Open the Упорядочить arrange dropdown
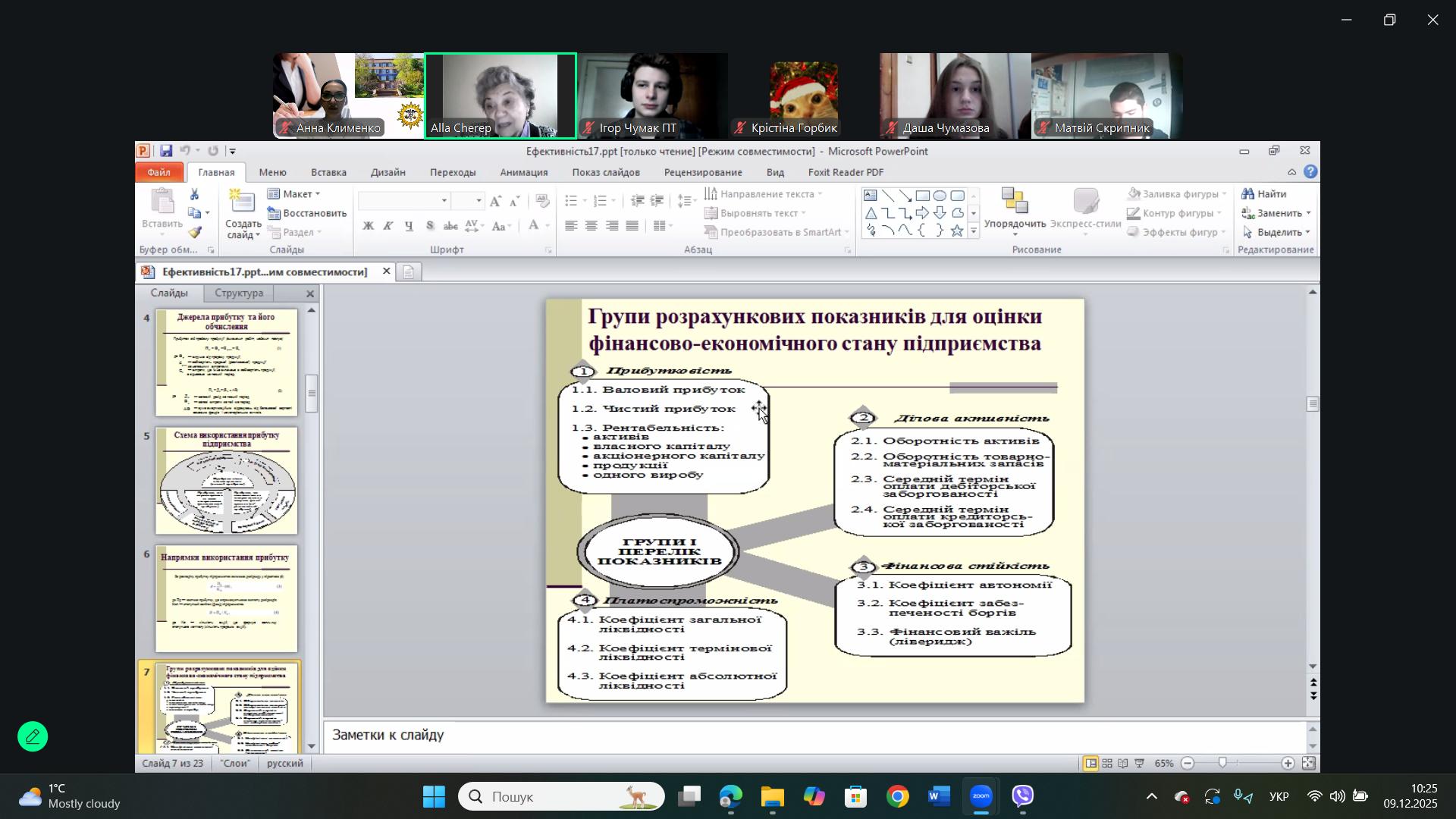This screenshot has height=819, width=1456. coord(1015,224)
